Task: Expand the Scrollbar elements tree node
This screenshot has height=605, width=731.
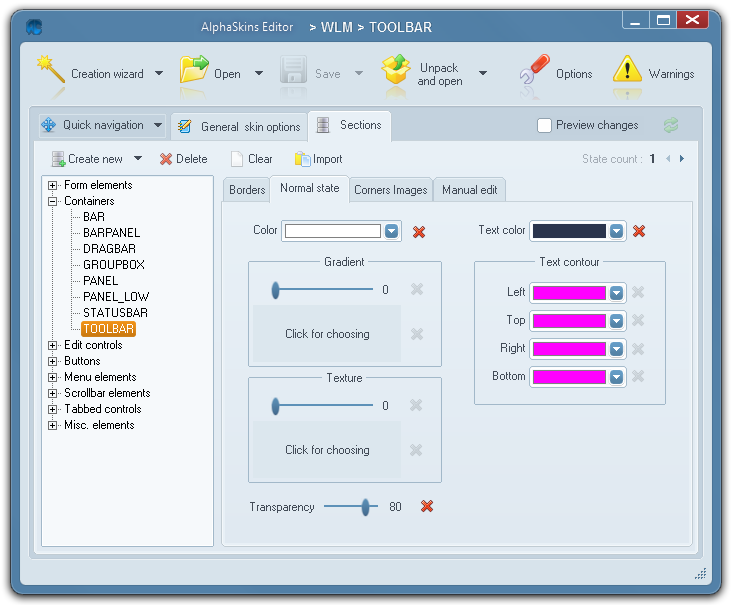Action: coord(53,393)
